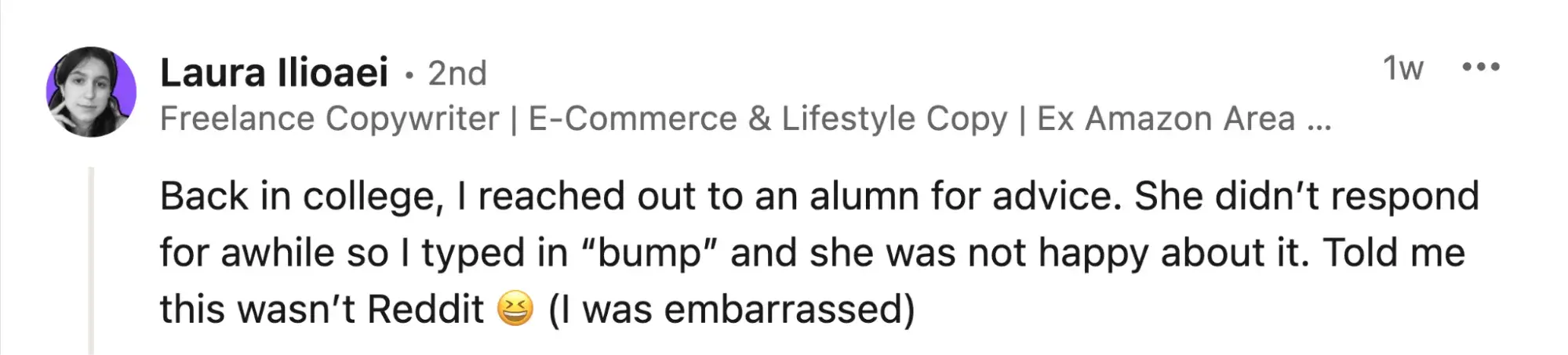Image resolution: width=1568 pixels, height=355 pixels.
Task: Click the Freelance Copywriter headline text
Action: 329,119
